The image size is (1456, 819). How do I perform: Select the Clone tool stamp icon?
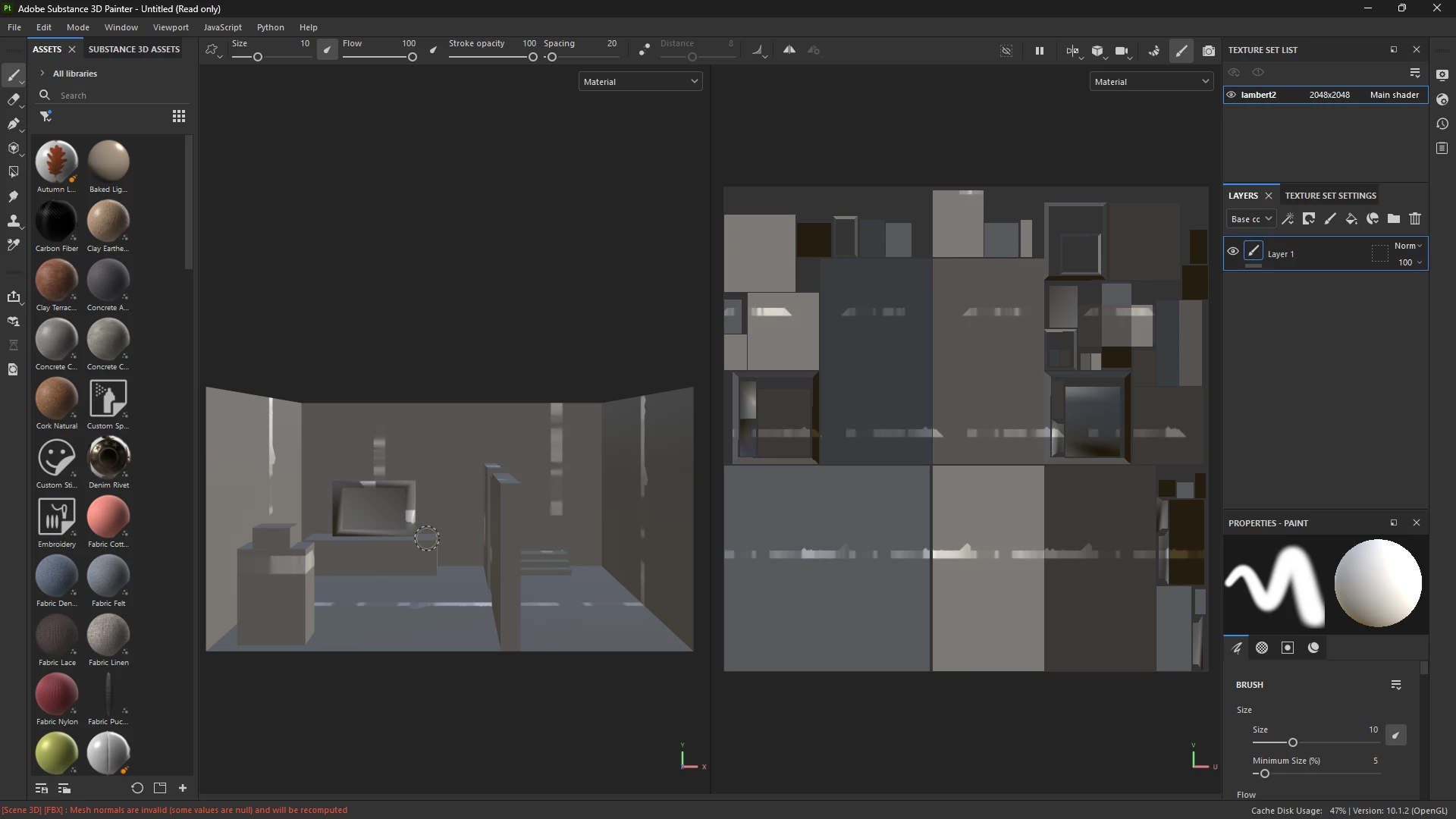click(13, 221)
